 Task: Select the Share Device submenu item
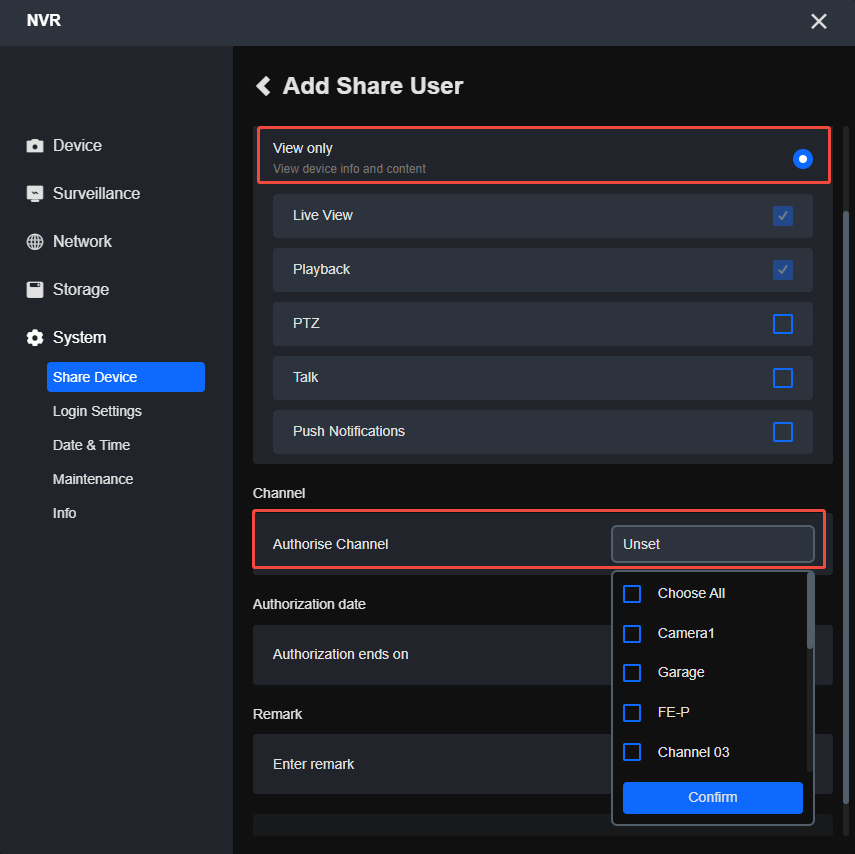pyautogui.click(x=126, y=377)
